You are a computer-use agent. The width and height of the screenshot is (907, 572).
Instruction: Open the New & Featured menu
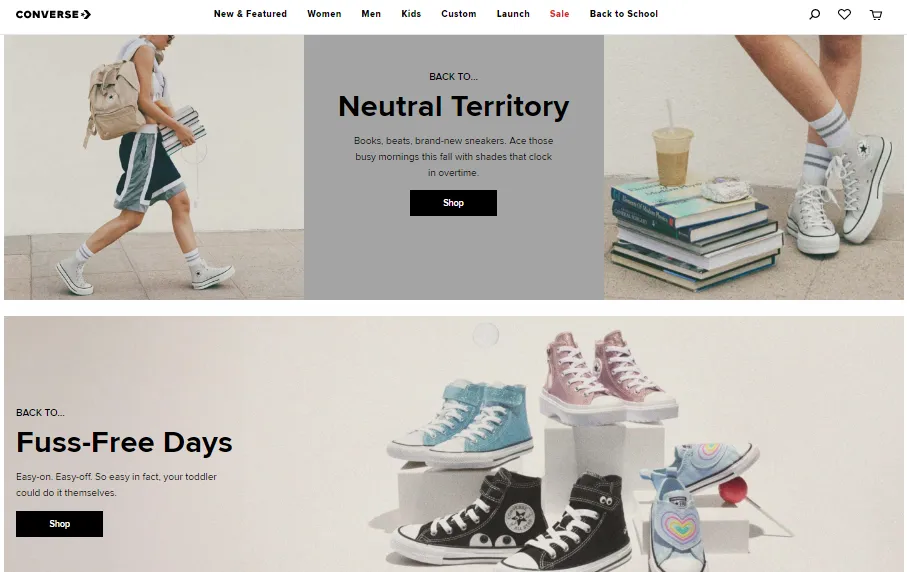250,14
